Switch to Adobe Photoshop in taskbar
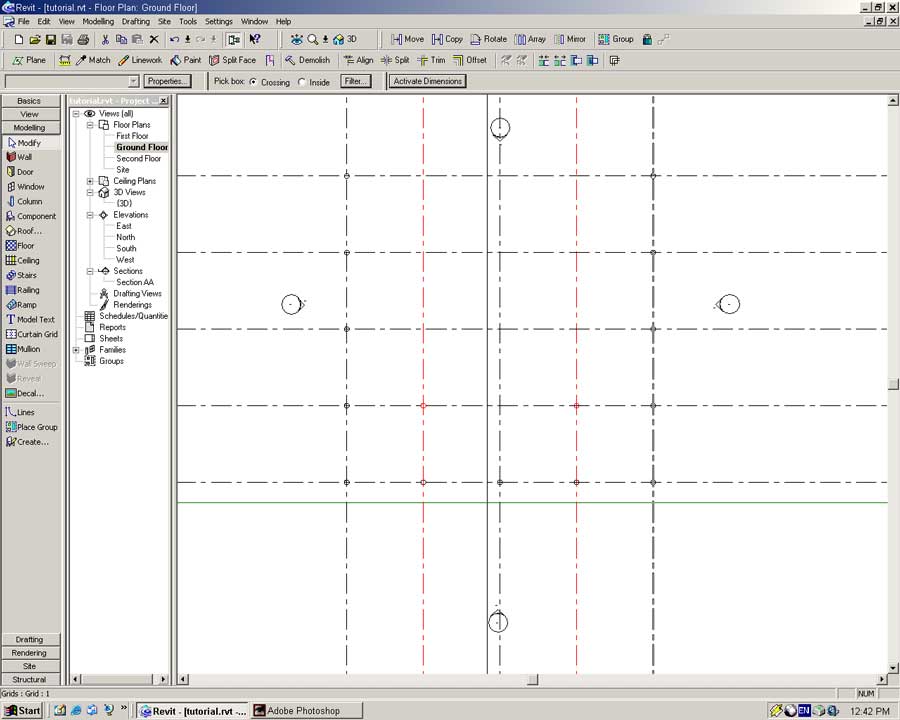Screen dimensions: 900x720 click(303, 711)
